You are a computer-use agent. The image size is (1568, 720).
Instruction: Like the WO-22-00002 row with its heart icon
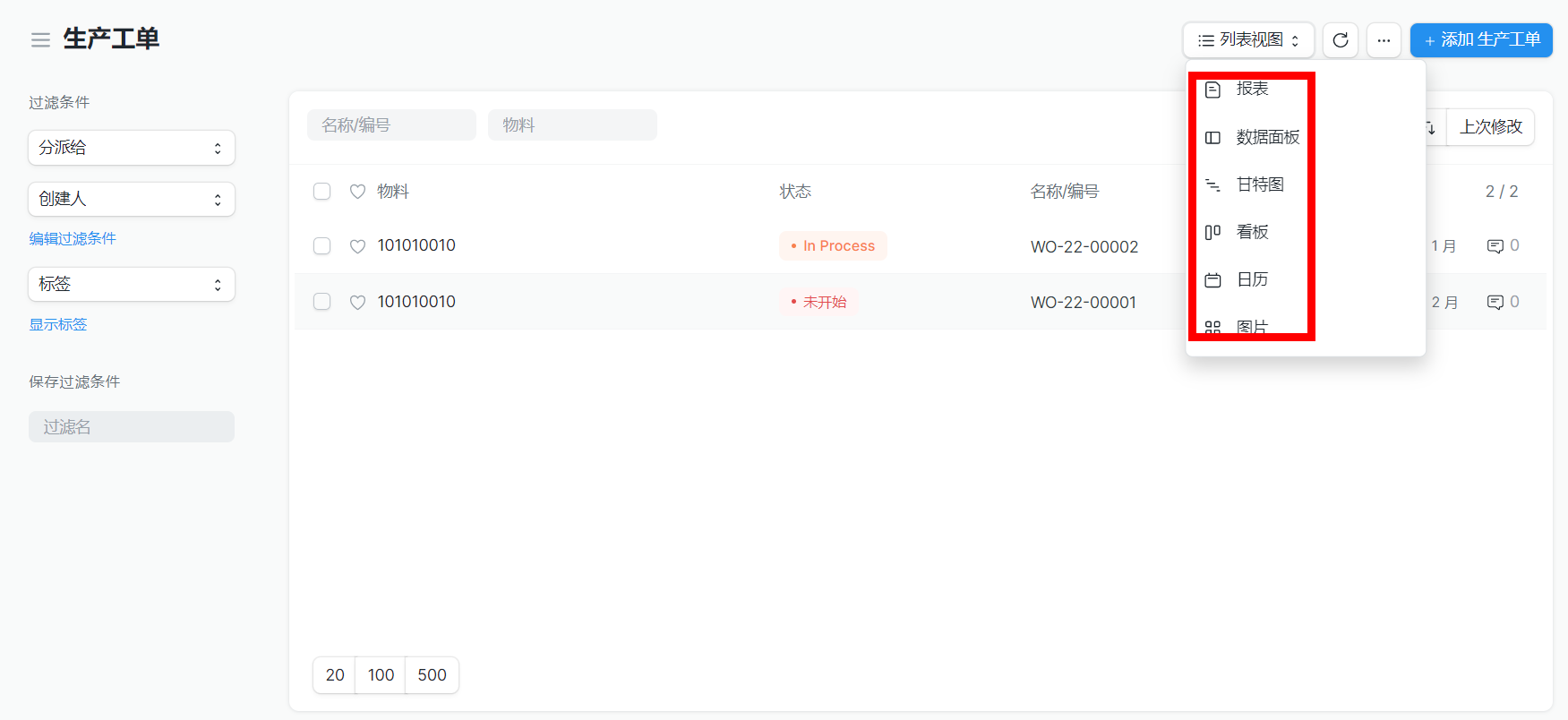357,246
